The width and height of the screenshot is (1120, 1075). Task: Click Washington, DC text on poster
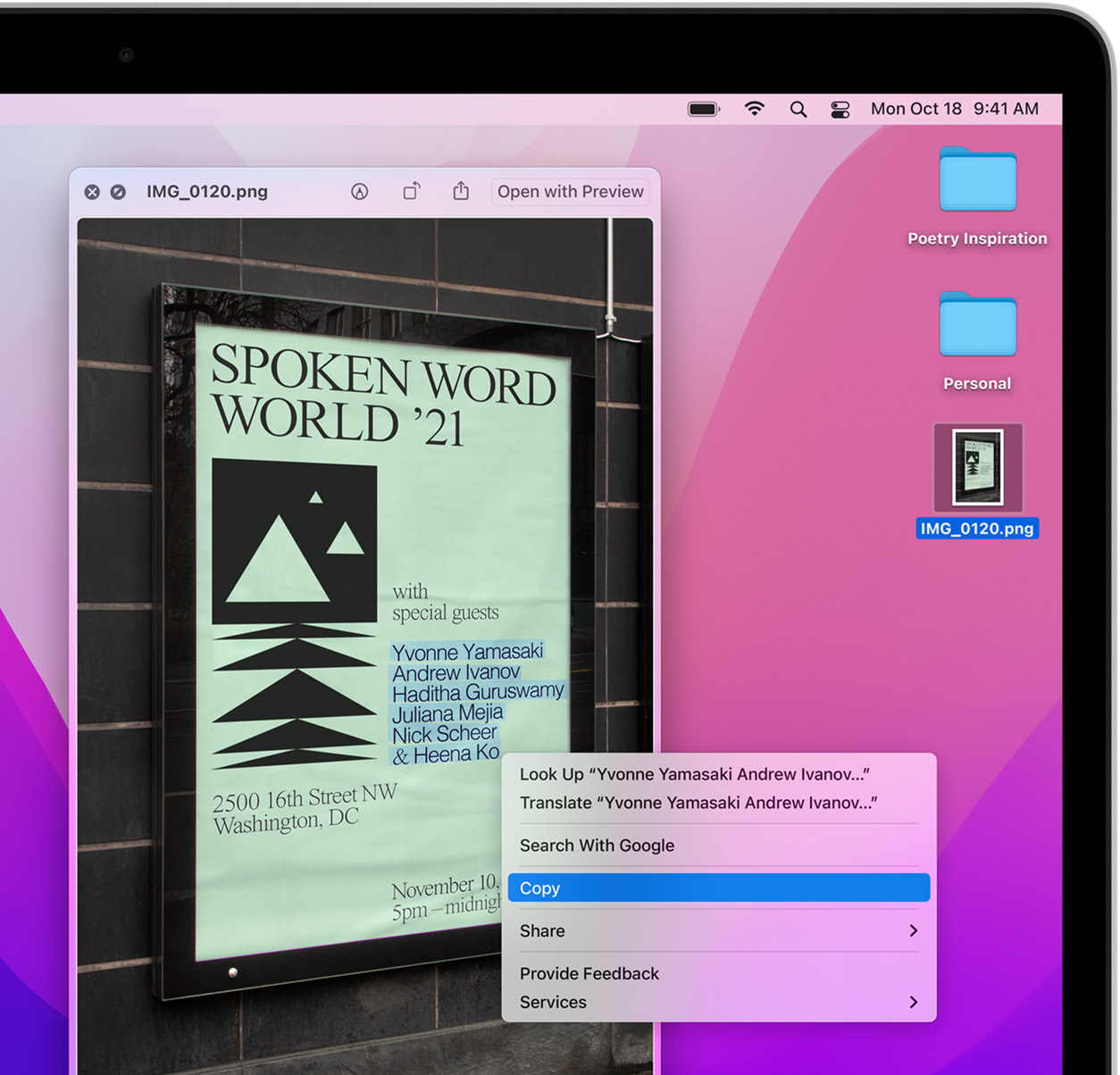[285, 821]
